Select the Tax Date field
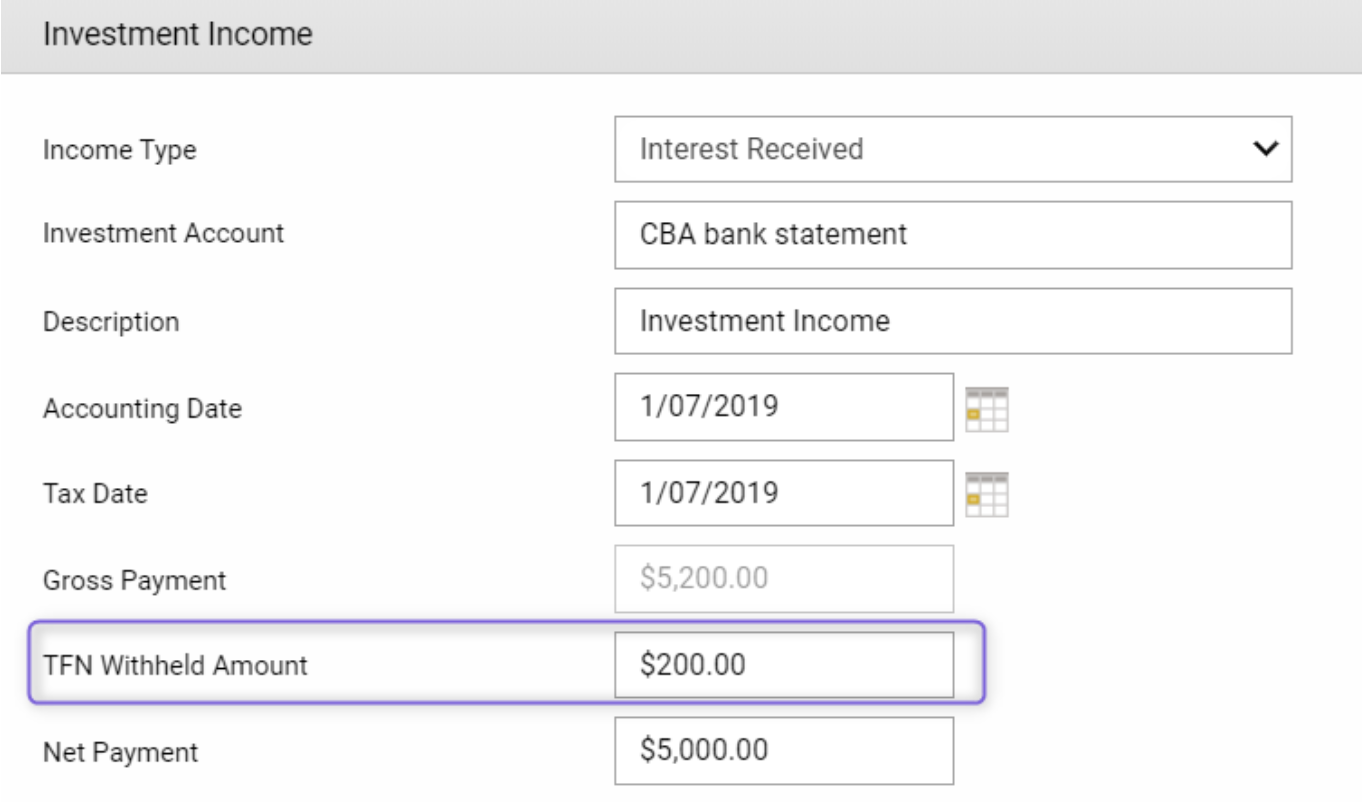The image size is (1362, 802). click(x=784, y=493)
